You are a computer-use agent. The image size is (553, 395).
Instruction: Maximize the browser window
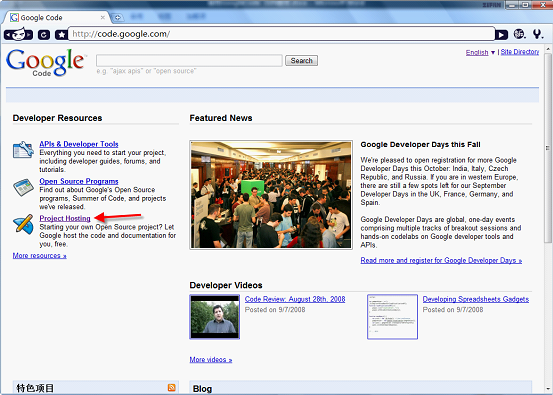(525, 5)
